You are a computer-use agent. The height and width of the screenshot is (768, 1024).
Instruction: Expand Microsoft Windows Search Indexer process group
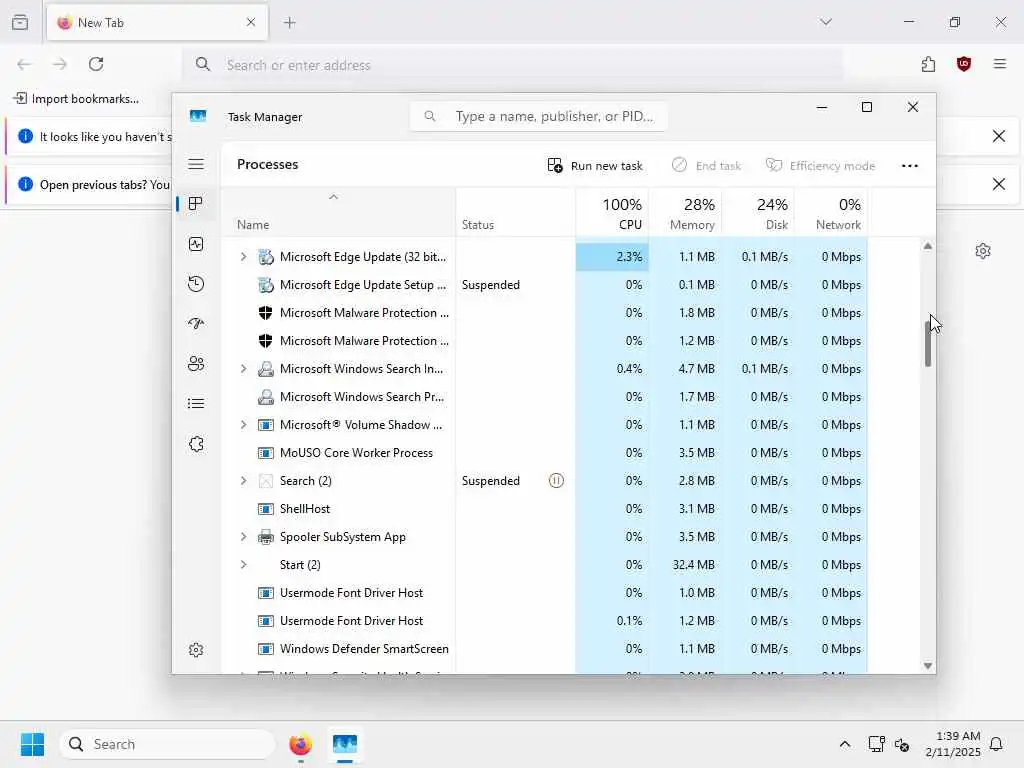243,369
